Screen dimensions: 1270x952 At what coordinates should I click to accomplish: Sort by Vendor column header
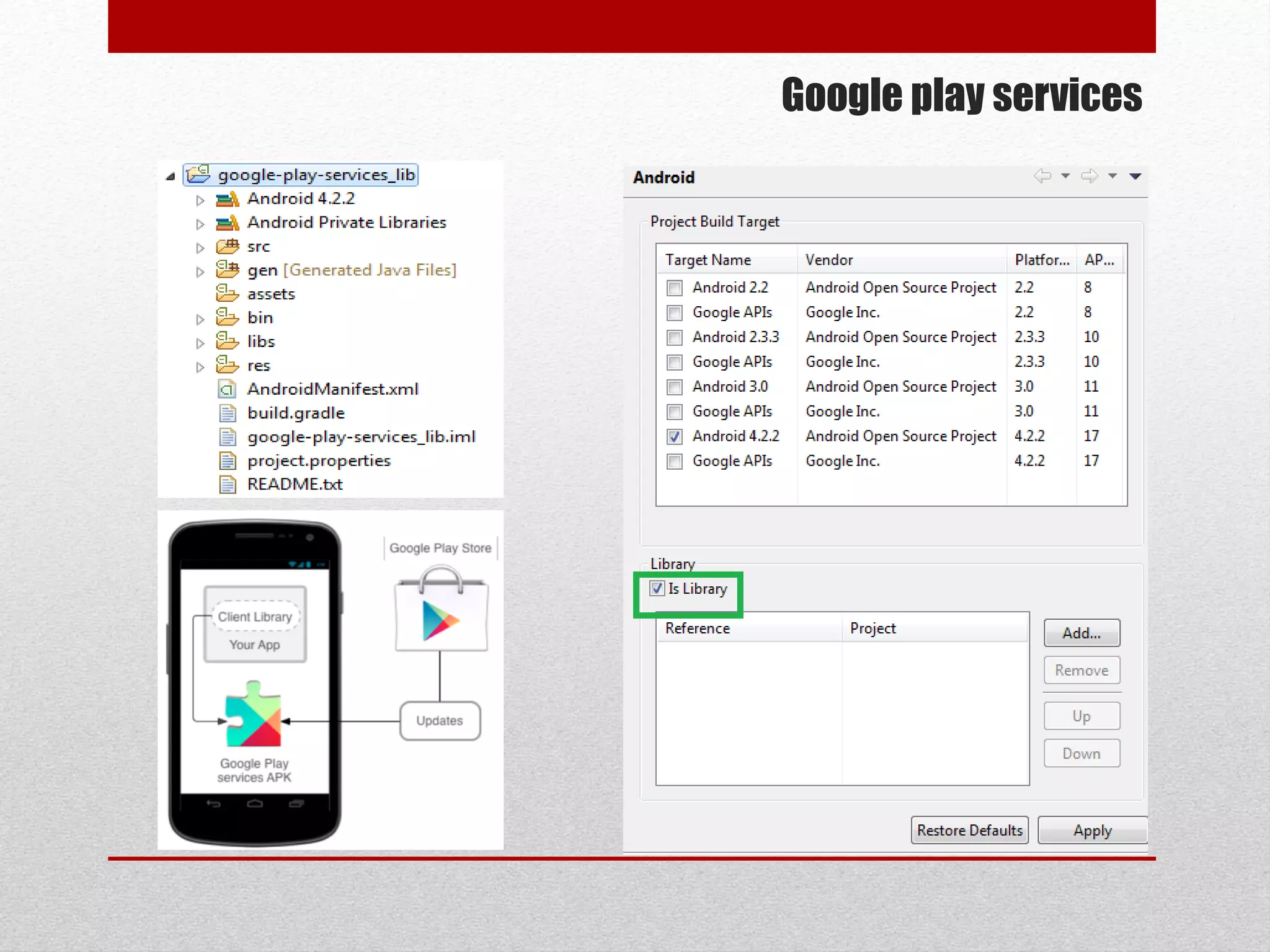[x=902, y=260]
